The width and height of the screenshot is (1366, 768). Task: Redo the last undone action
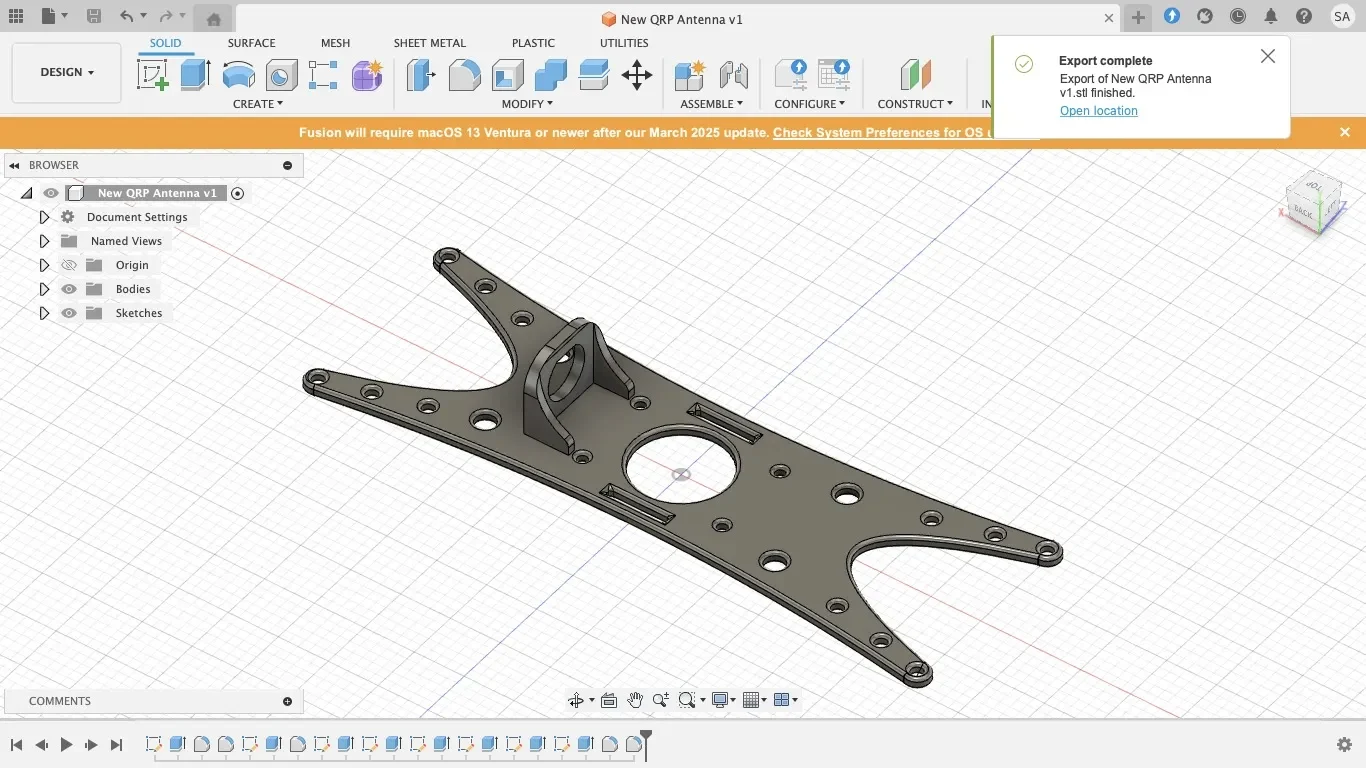[x=166, y=16]
